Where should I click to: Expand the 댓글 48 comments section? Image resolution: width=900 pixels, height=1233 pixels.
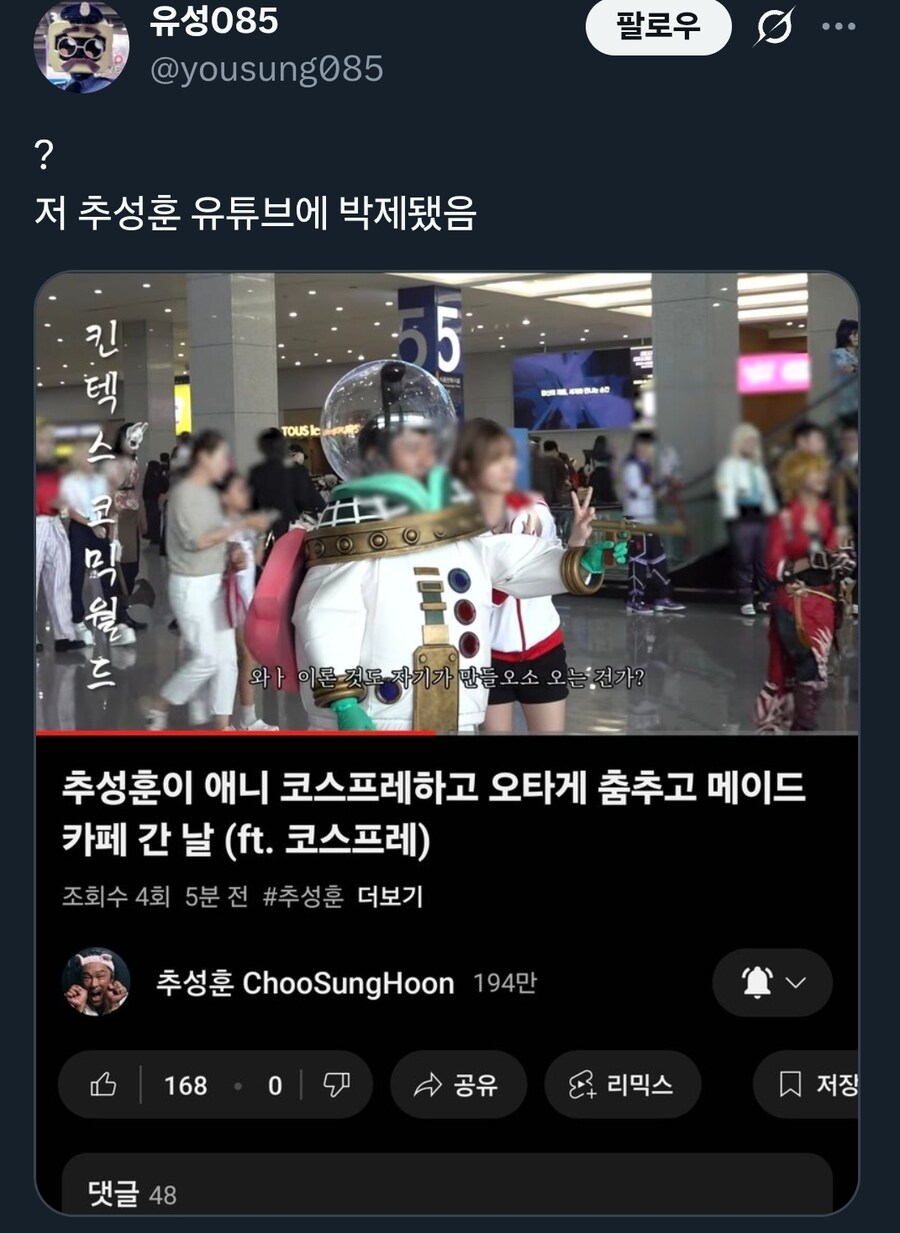447,1185
